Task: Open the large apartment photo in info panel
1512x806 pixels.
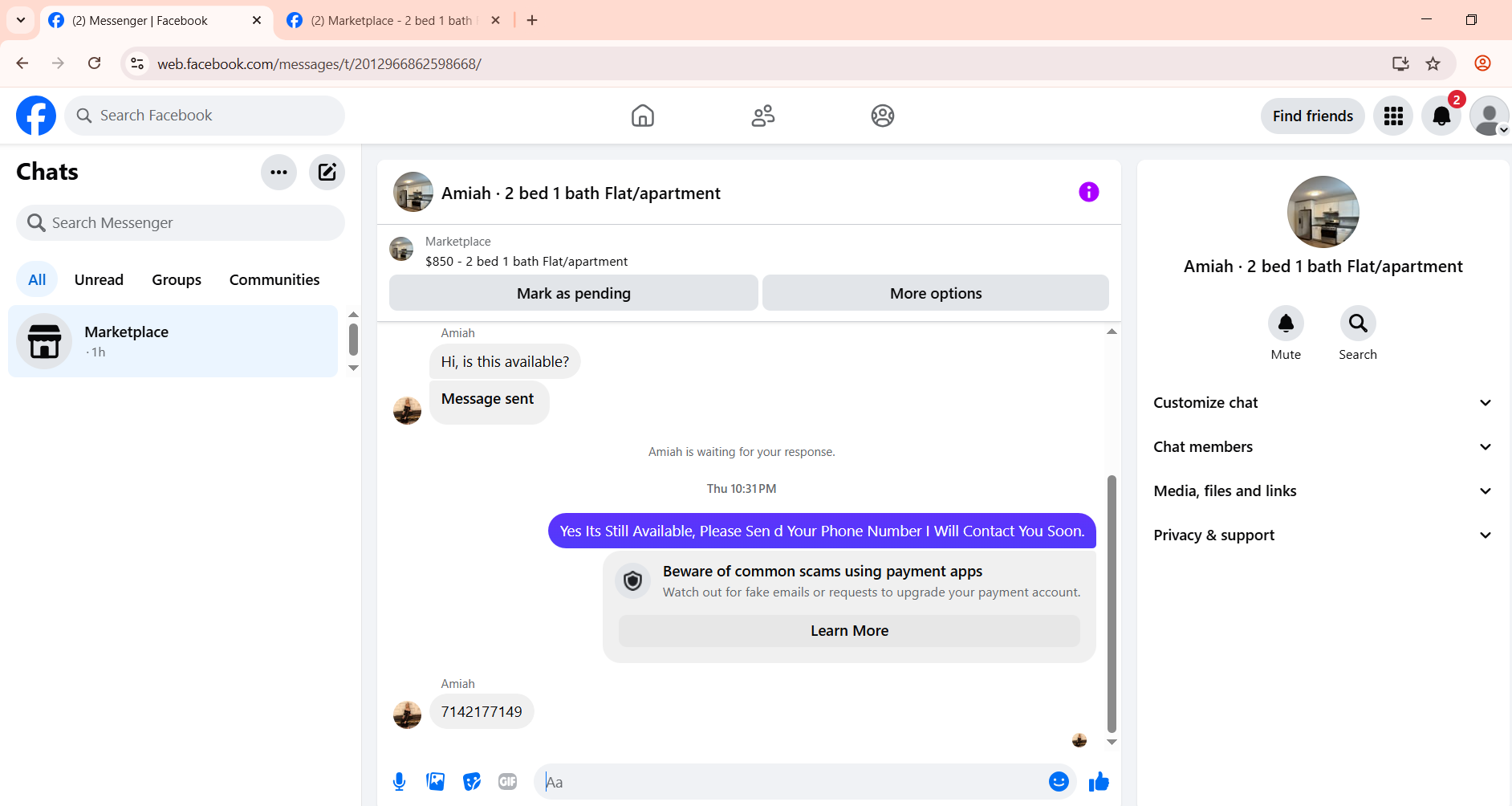Action: point(1323,212)
